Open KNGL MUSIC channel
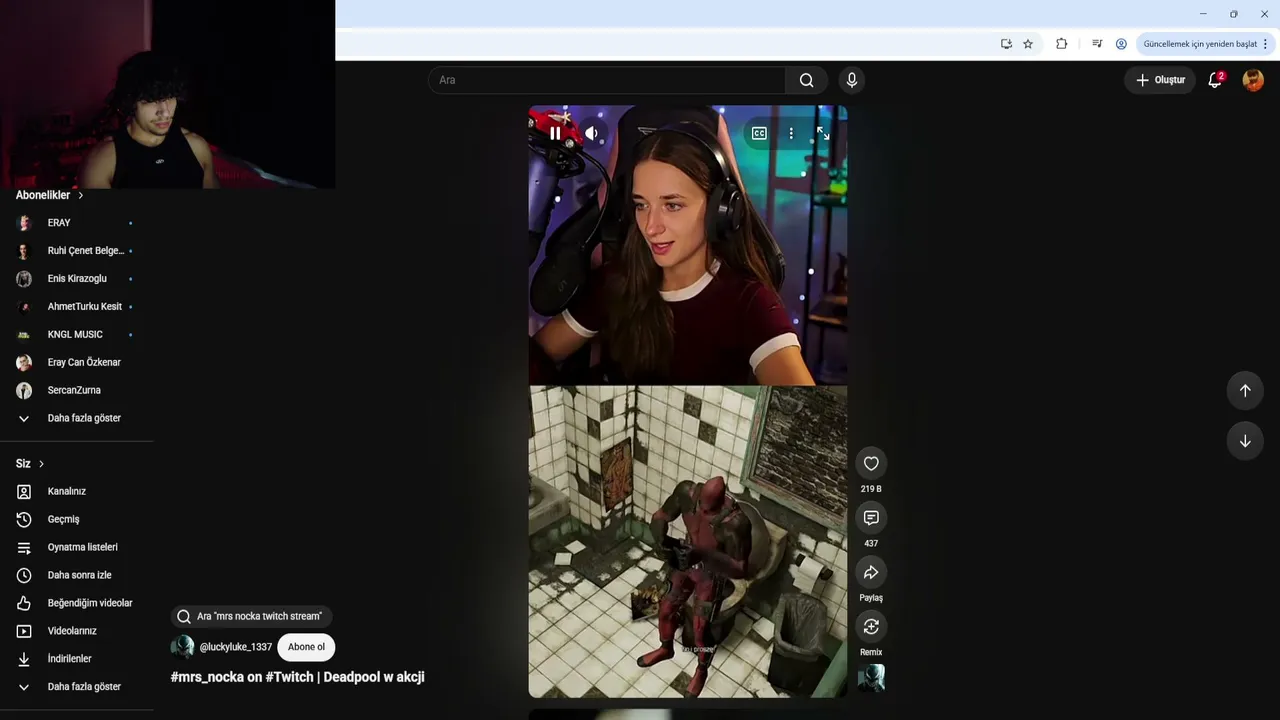 (x=77, y=335)
